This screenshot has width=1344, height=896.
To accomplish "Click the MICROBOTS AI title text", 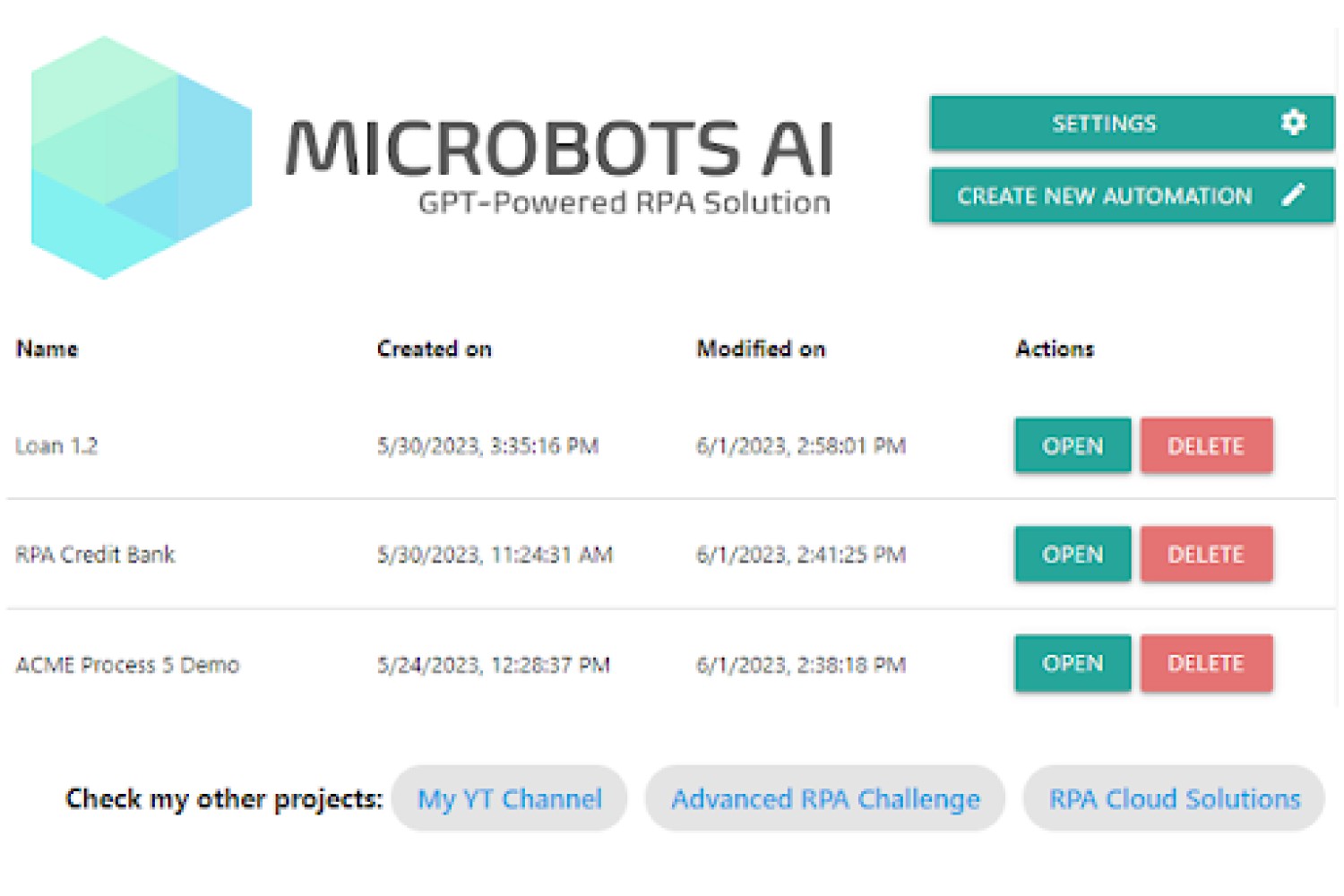I will [x=560, y=148].
